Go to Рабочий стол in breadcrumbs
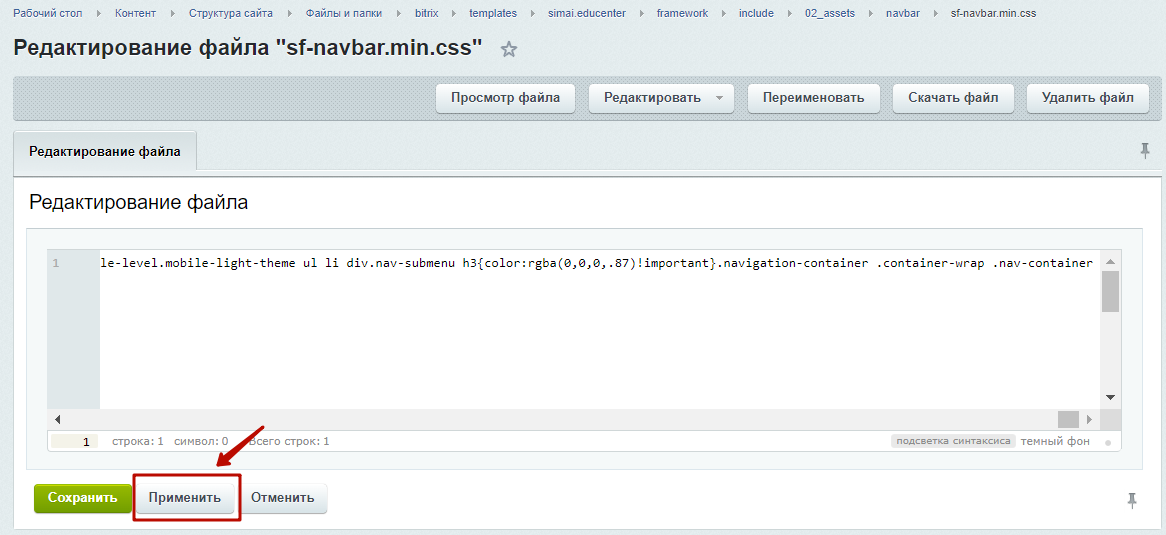This screenshot has width=1166, height=535. point(47,14)
